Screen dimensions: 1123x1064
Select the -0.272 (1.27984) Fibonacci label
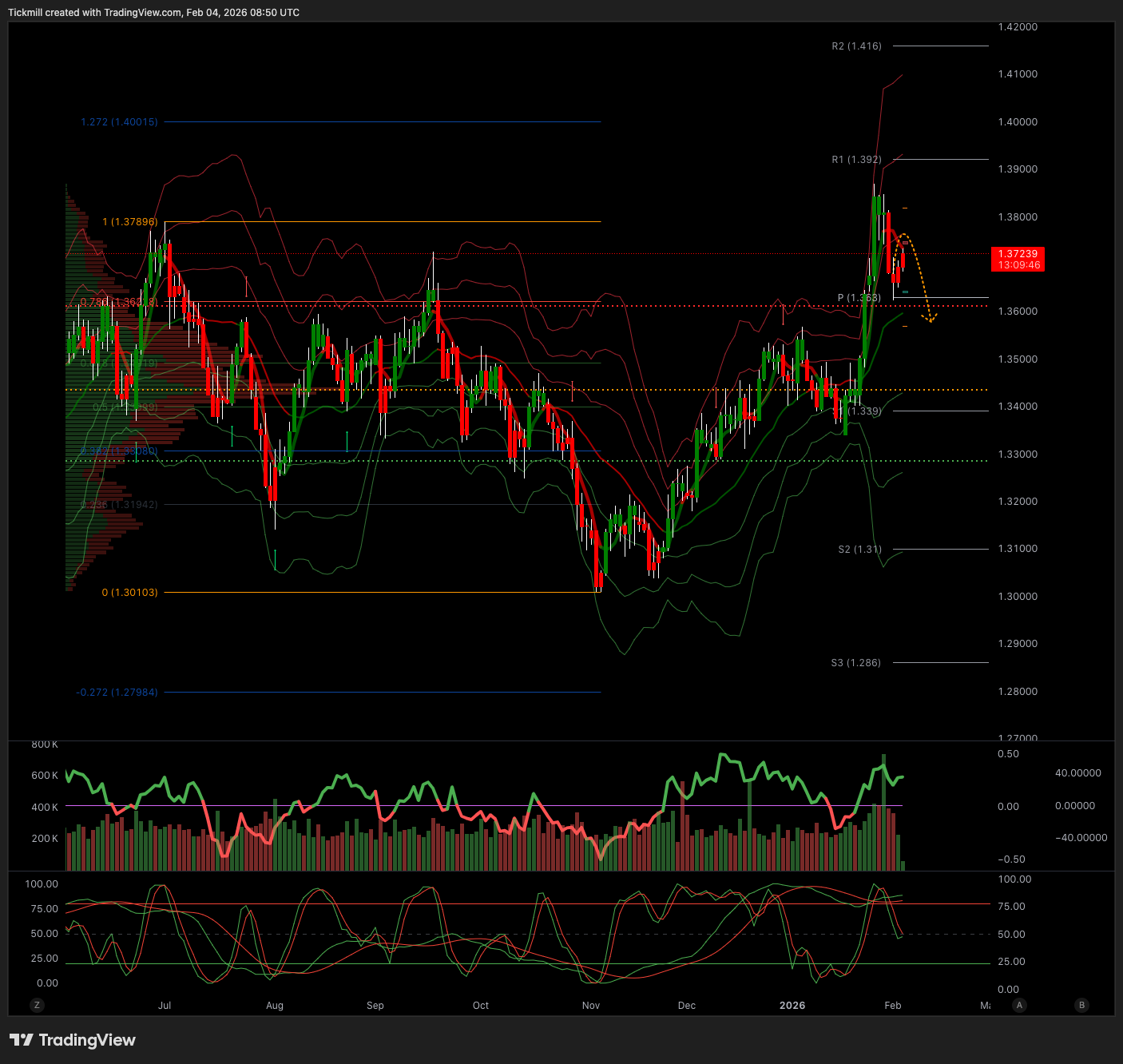pyautogui.click(x=117, y=693)
